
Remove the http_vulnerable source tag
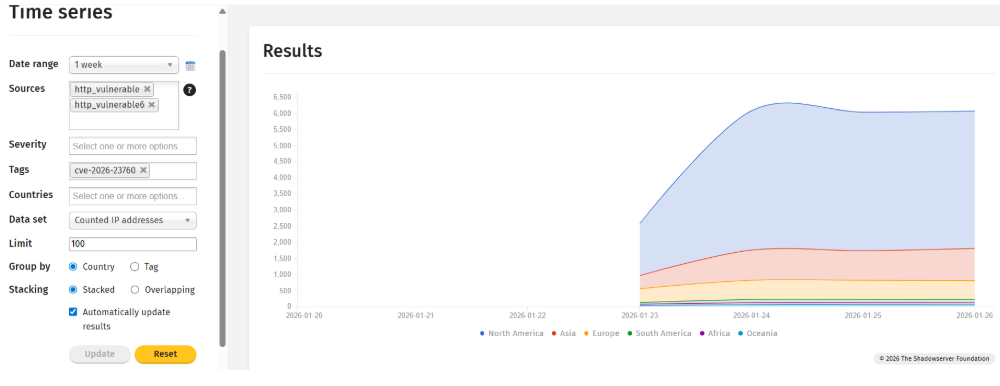point(147,89)
